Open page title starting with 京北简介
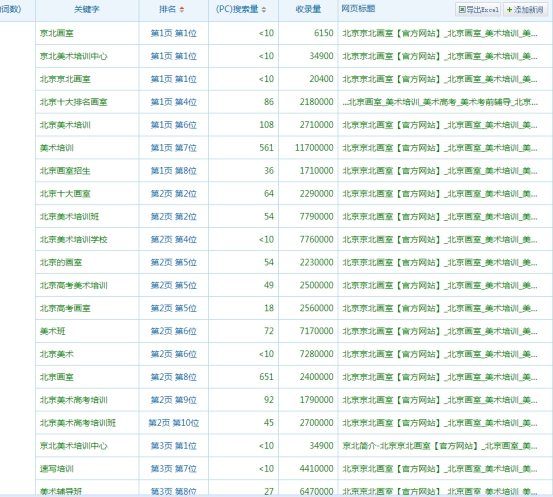The image size is (553, 497). pyautogui.click(x=440, y=446)
